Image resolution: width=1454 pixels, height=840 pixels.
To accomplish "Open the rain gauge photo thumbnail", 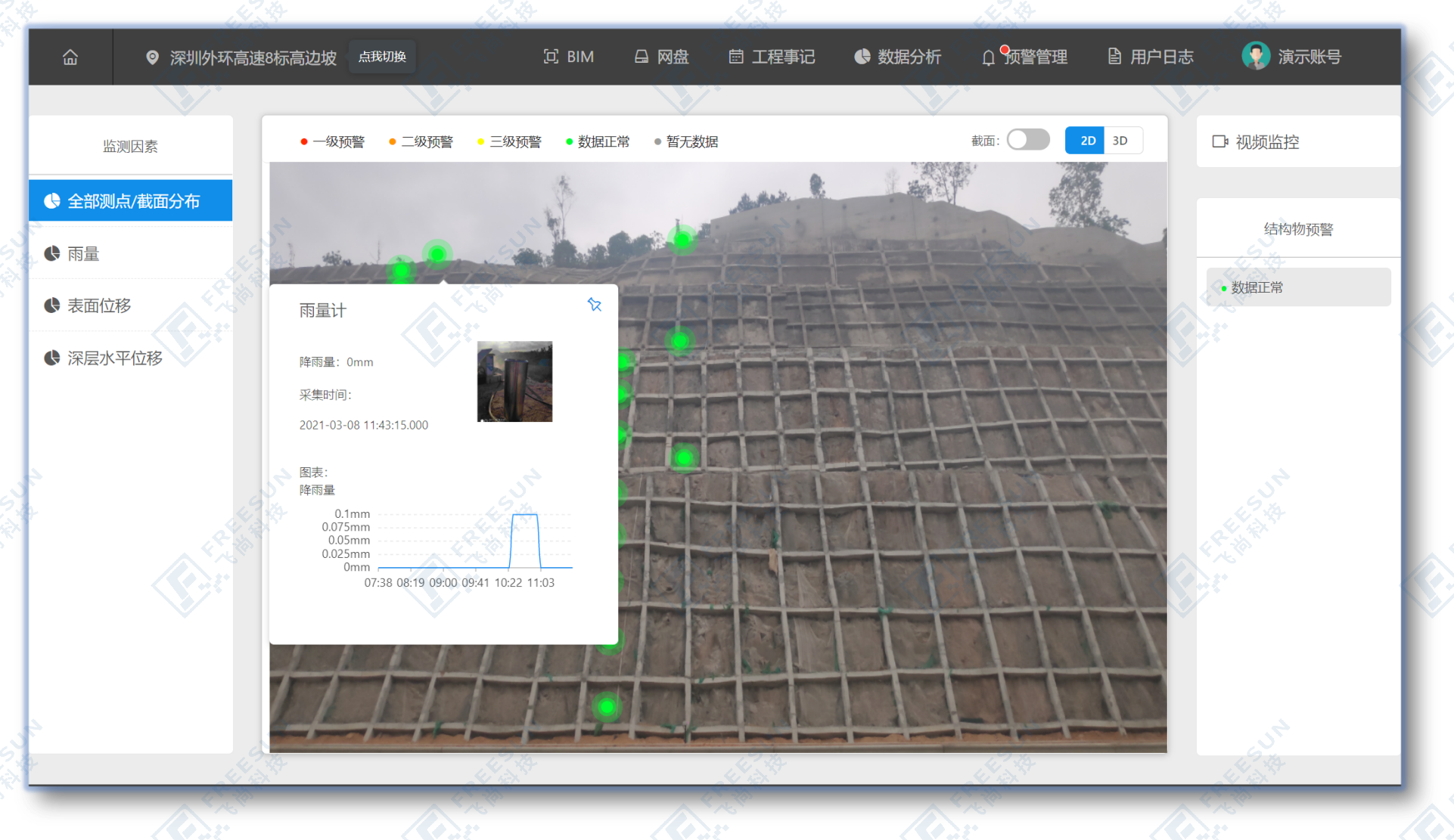I will [514, 381].
